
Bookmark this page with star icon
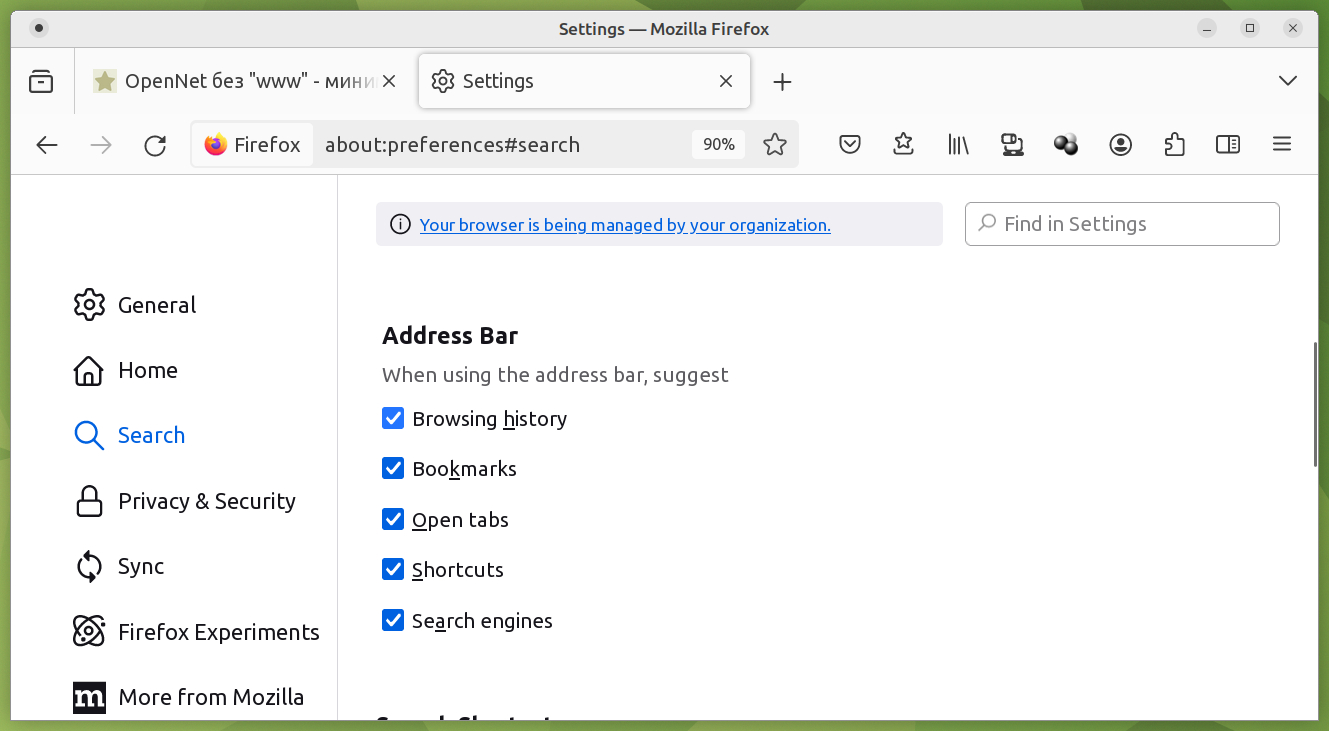(774, 145)
